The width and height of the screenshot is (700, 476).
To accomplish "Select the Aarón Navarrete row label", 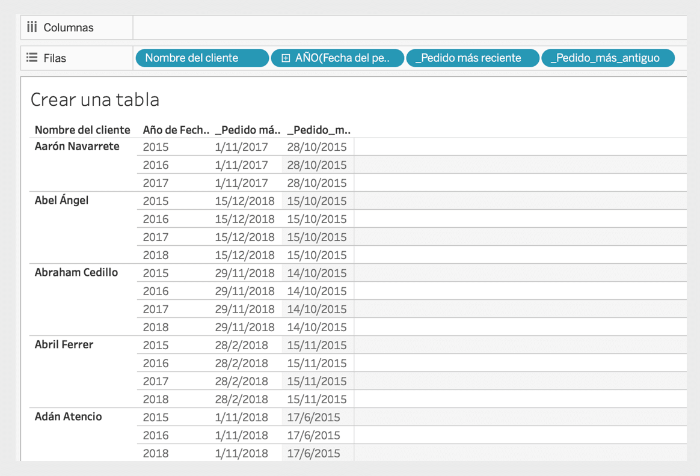I will (x=77, y=146).
